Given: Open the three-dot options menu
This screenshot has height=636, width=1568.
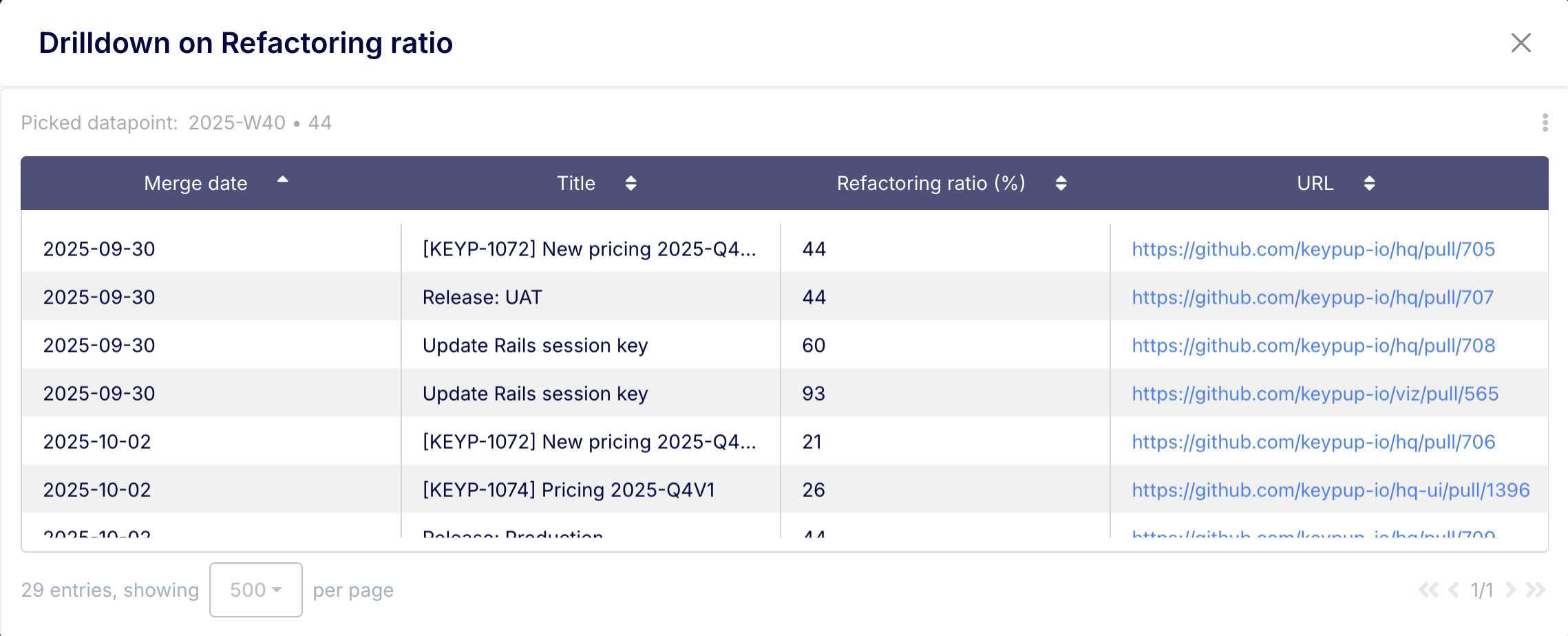Looking at the screenshot, I should pyautogui.click(x=1545, y=123).
